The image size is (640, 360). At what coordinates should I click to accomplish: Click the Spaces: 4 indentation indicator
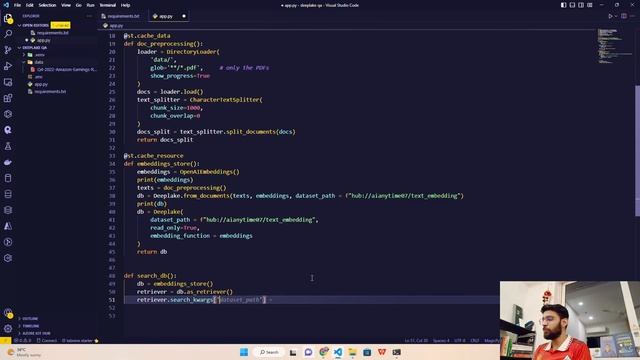(x=441, y=340)
